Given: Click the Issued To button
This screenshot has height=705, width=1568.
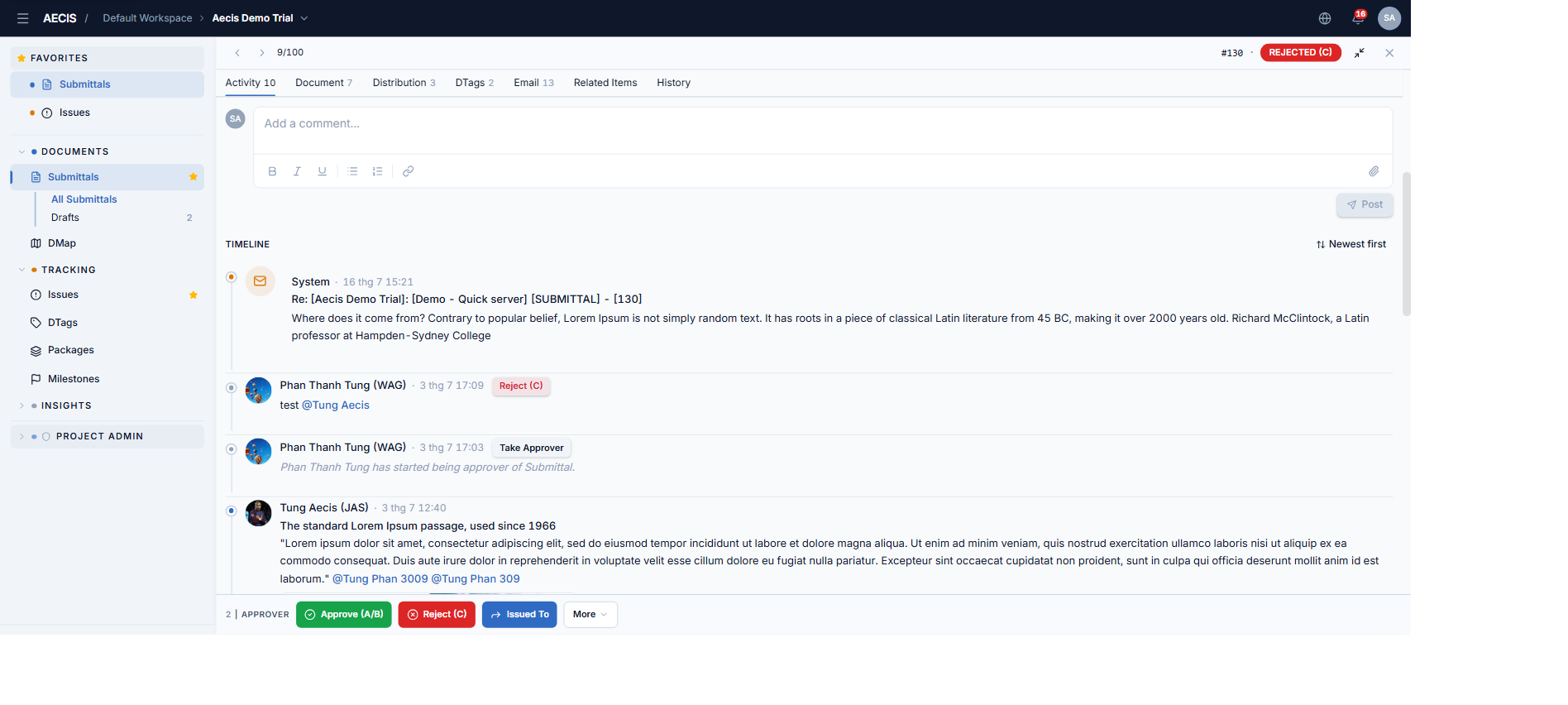Looking at the screenshot, I should (x=519, y=615).
